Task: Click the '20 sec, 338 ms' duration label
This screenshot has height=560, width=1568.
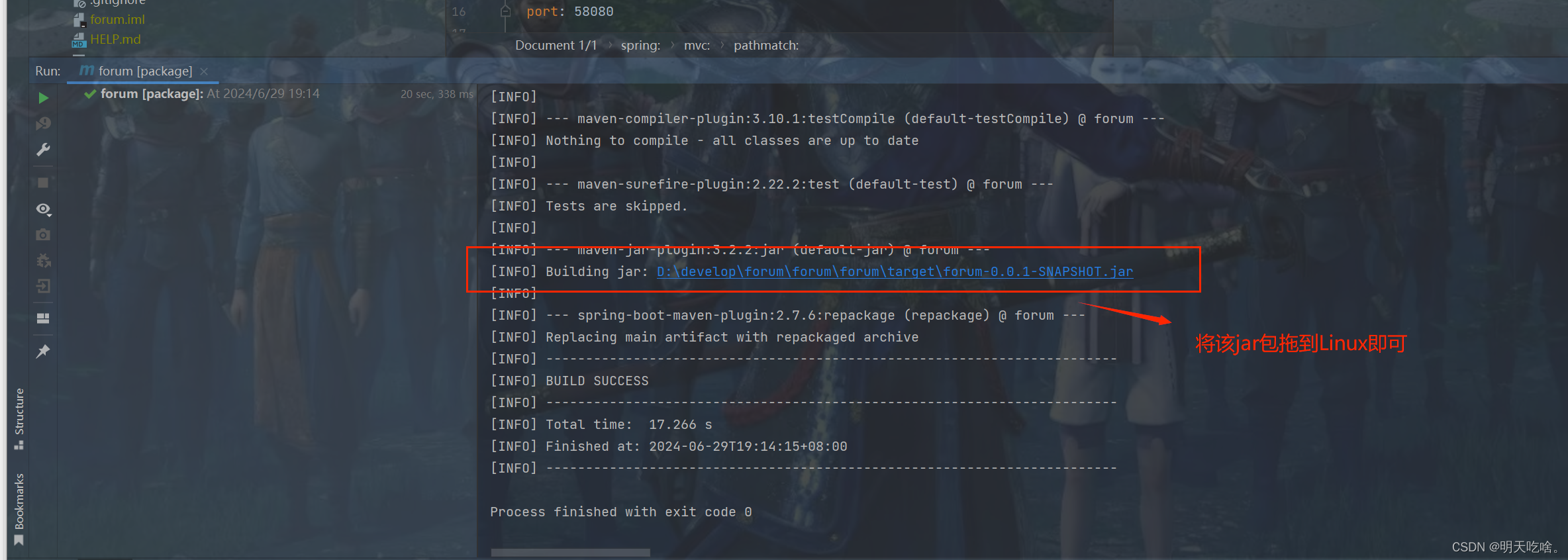Action: click(437, 94)
